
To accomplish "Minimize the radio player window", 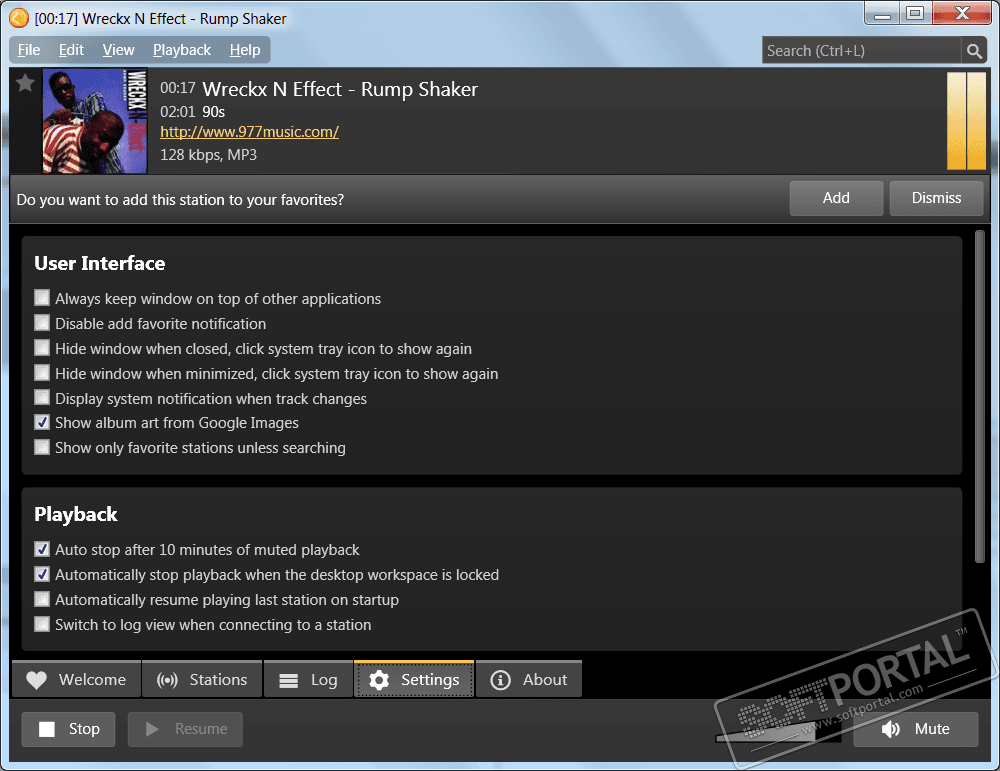I will pyautogui.click(x=882, y=14).
